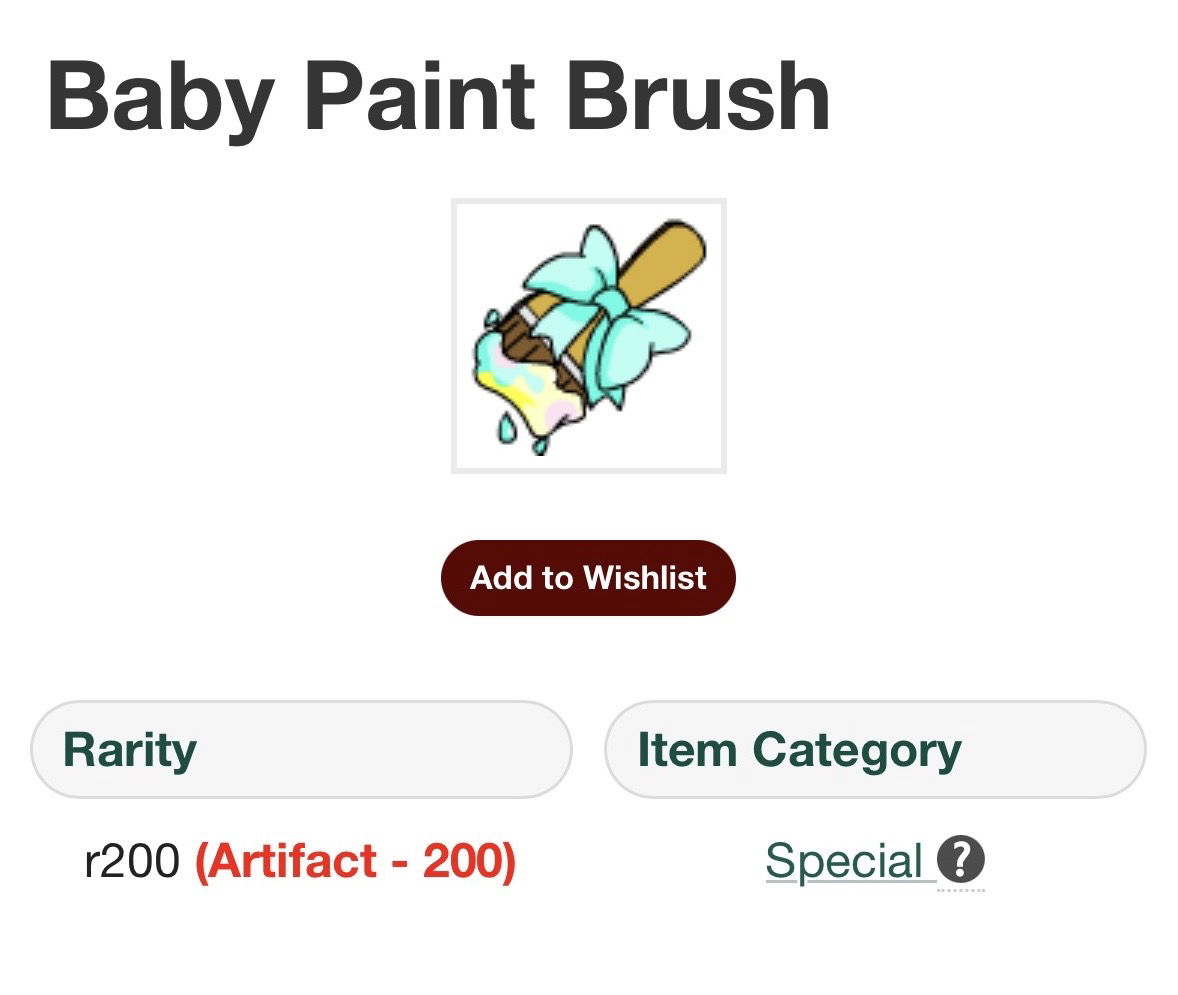Image resolution: width=1178 pixels, height=995 pixels.
Task: Click the word "Wishlist" on the button
Action: pos(645,578)
